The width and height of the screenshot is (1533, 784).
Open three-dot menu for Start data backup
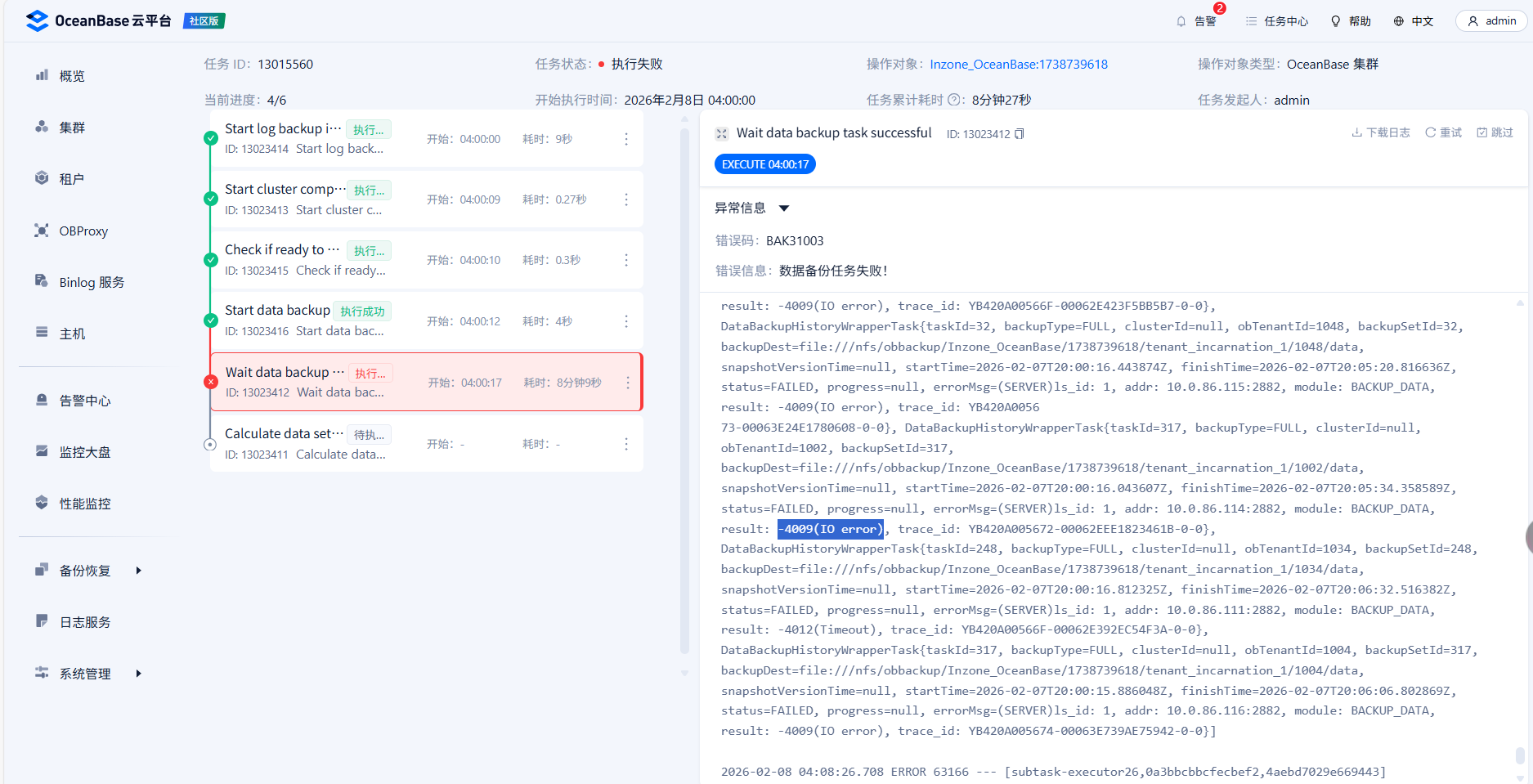(626, 321)
